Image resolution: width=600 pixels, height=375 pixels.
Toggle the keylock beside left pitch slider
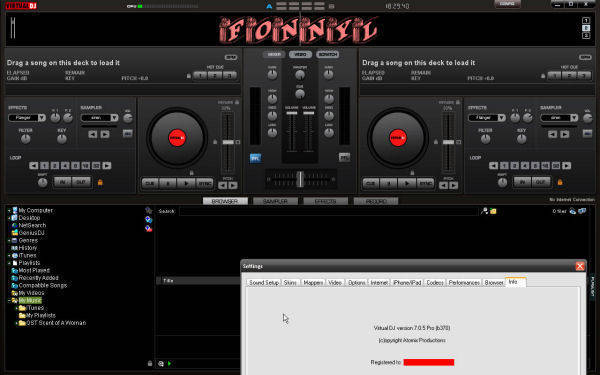click(215, 142)
